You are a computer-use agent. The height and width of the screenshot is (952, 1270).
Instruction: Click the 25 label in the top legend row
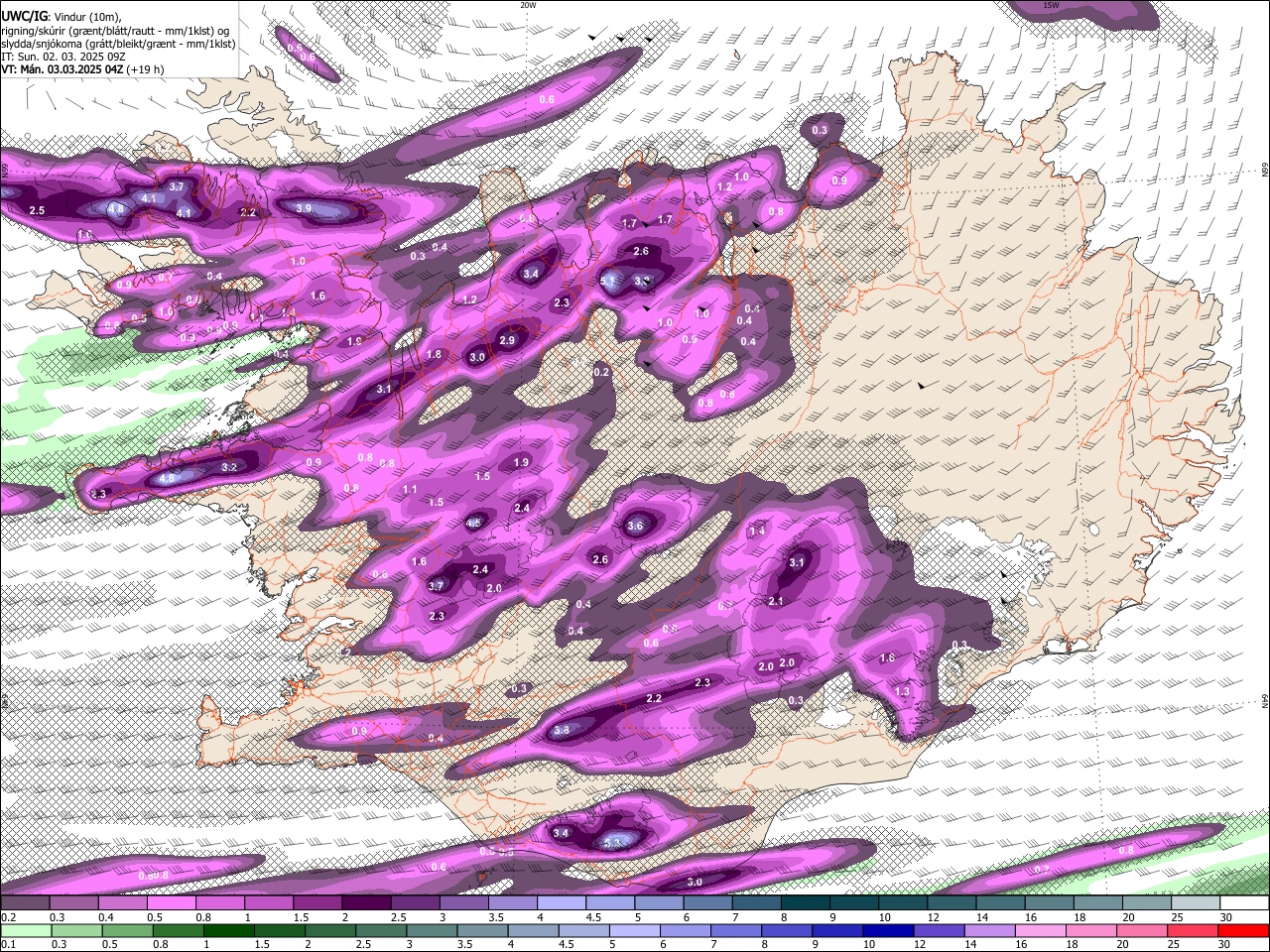coord(1179,917)
